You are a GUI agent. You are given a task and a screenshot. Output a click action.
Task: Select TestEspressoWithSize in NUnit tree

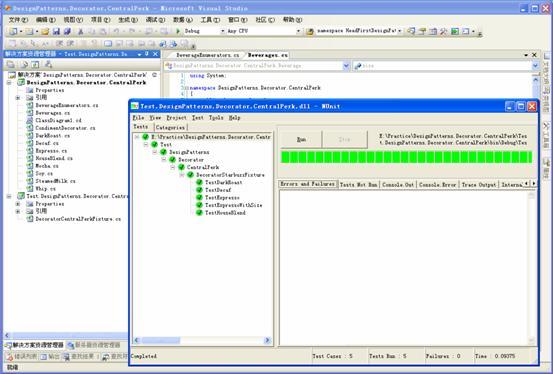pyautogui.click(x=233, y=205)
